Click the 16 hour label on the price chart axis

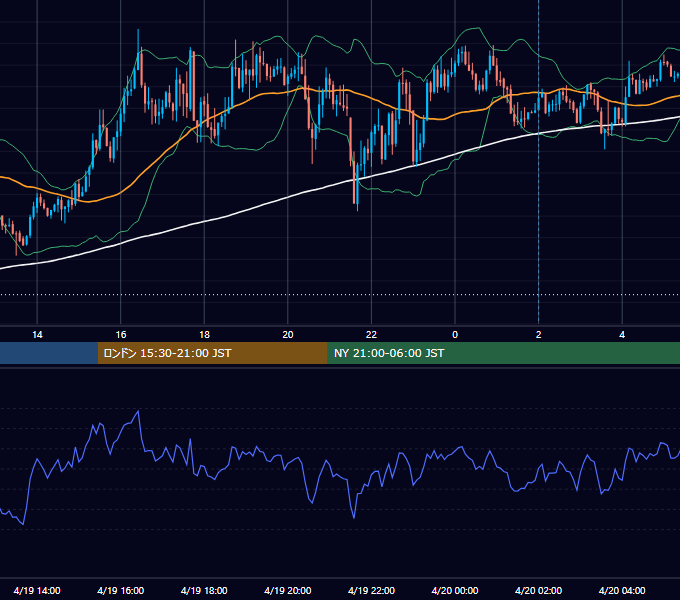(121, 335)
